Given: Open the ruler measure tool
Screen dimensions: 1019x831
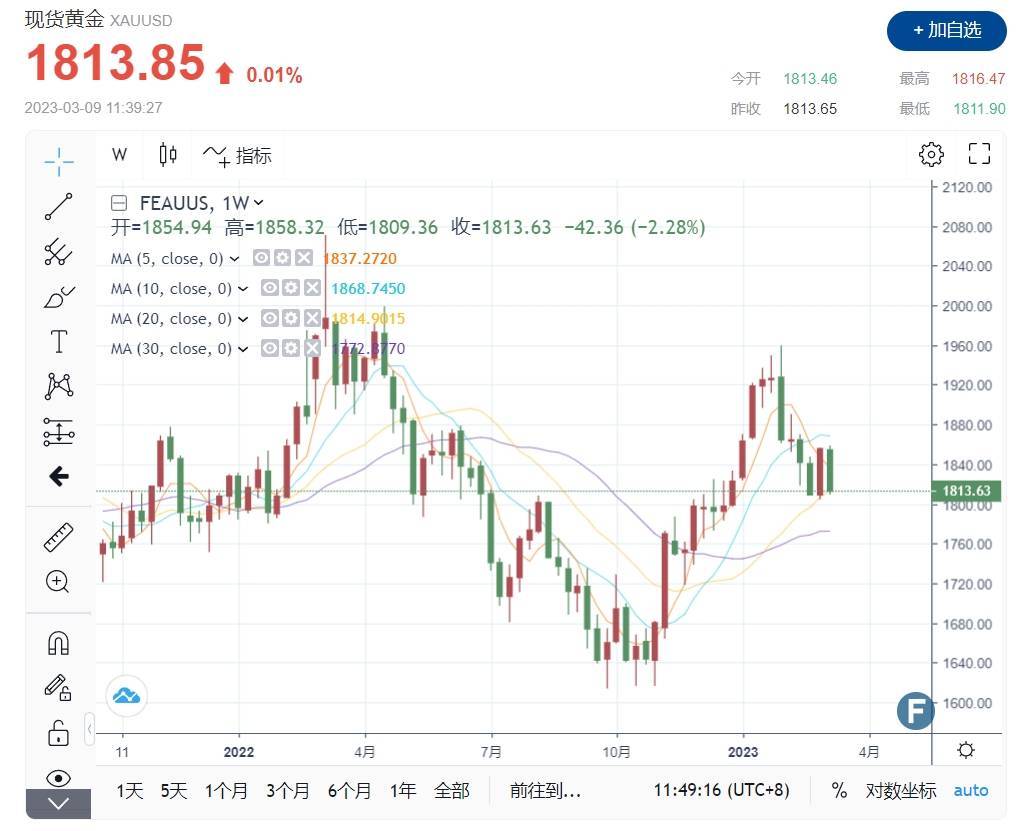Looking at the screenshot, I should click(x=59, y=538).
